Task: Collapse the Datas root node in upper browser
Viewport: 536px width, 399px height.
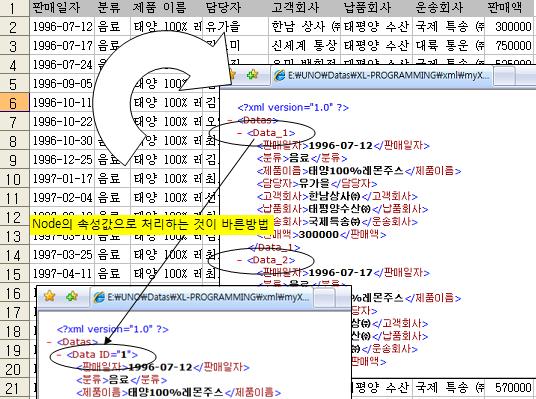Action: 230,120
